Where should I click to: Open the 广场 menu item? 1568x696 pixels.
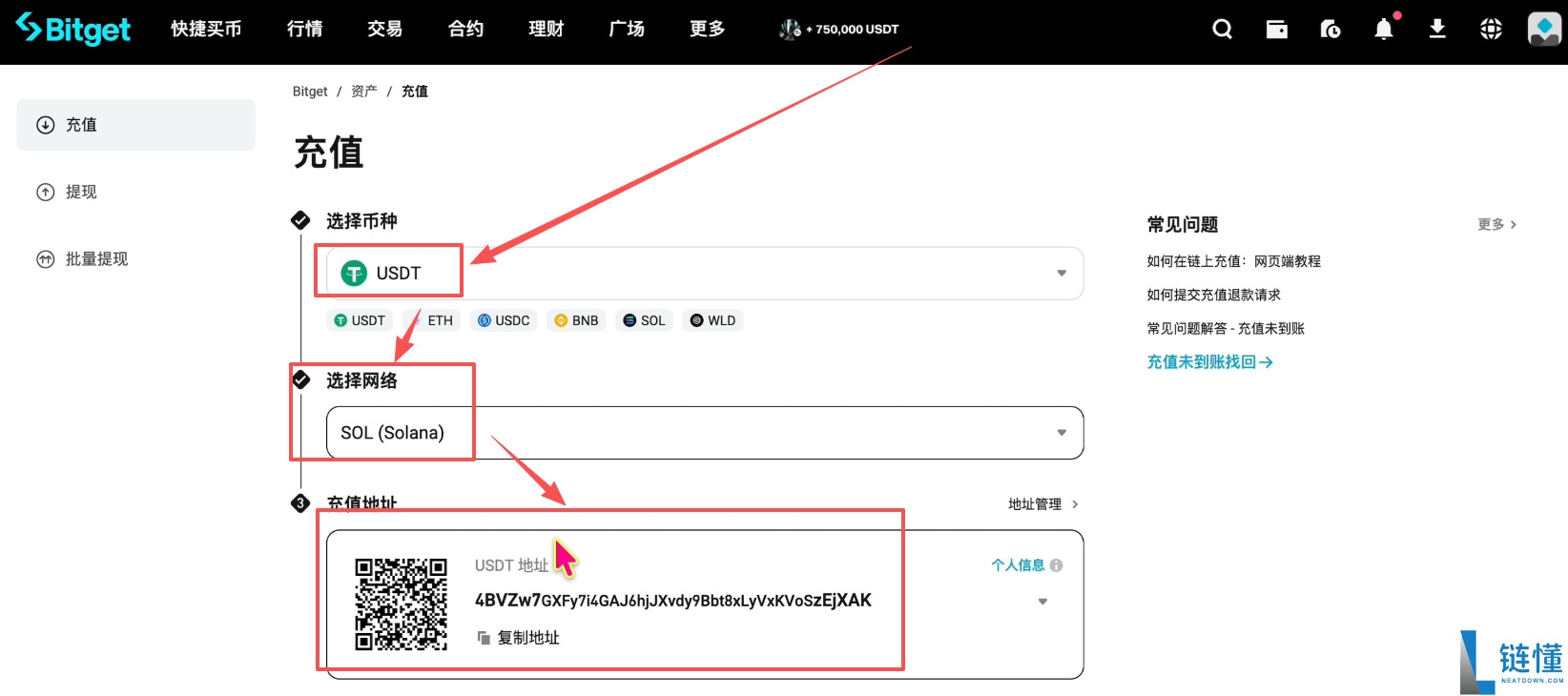(x=627, y=30)
